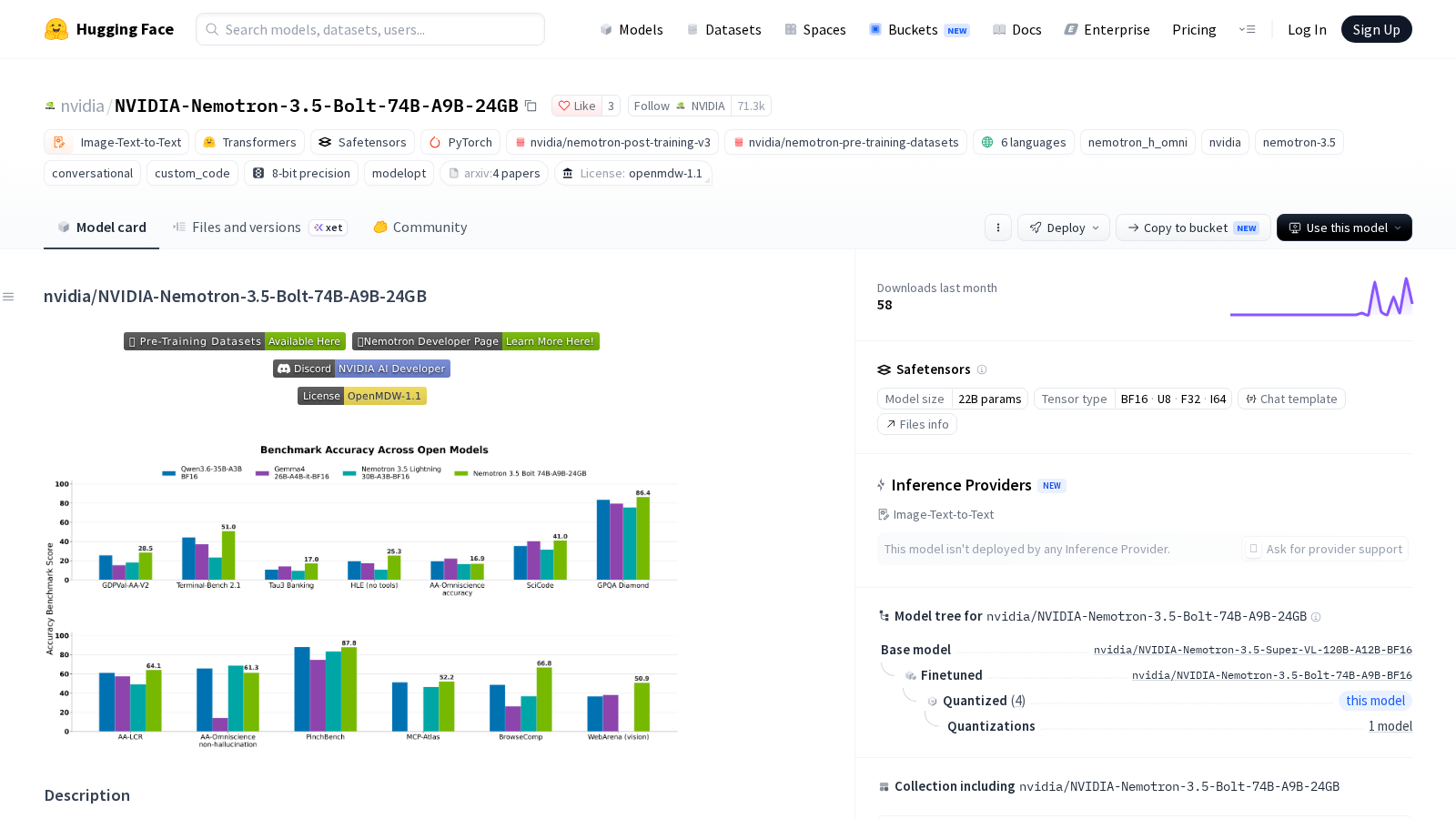1456x819 pixels.
Task: Expand the Quantized (4) tree entry
Action: [984, 701]
